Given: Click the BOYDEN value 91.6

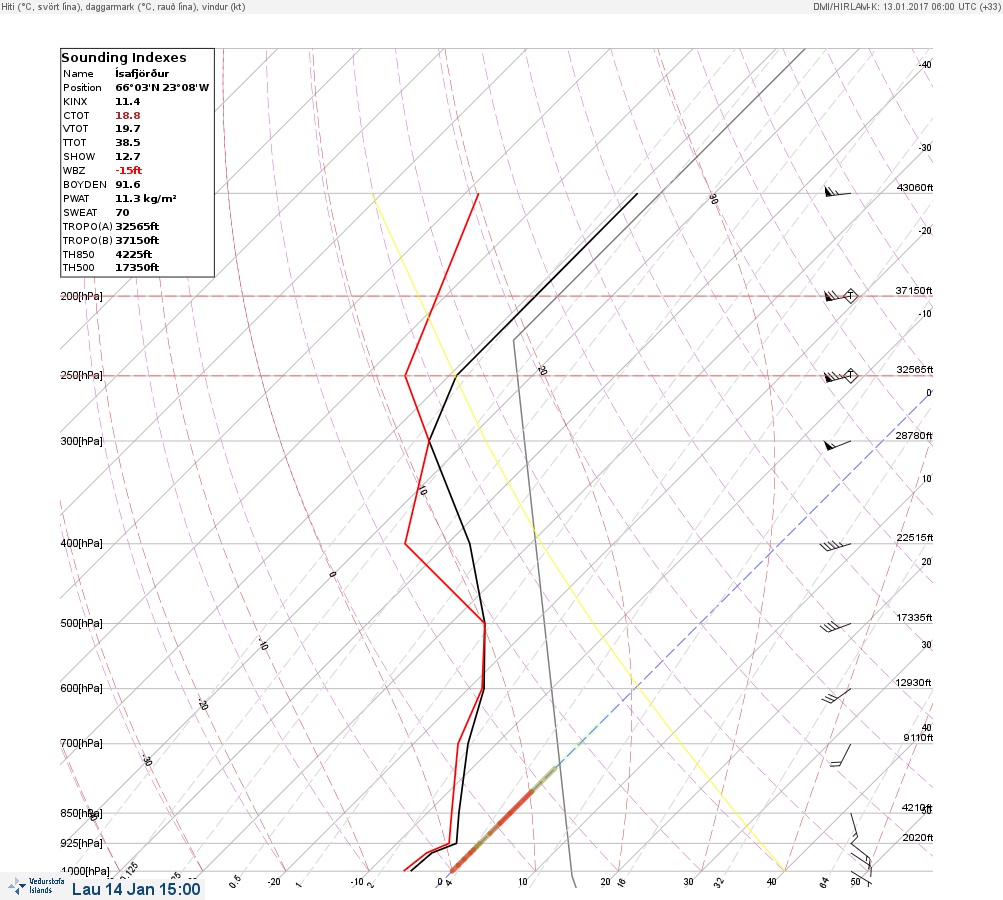Looking at the screenshot, I should point(127,184).
